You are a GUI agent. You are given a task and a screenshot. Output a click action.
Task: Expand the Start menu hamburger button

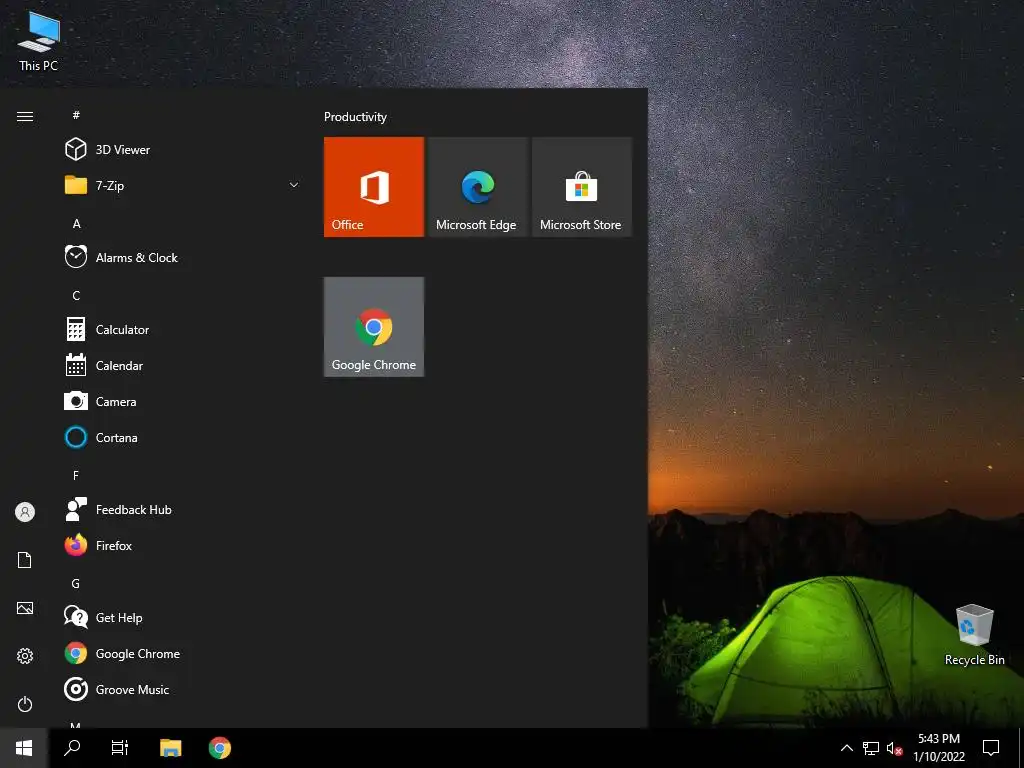click(25, 116)
